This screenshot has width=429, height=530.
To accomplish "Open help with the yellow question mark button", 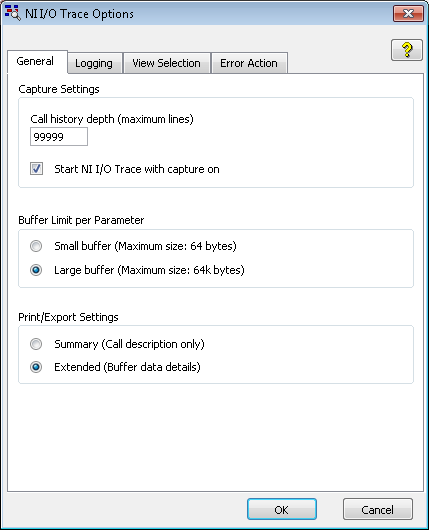I will (407, 50).
